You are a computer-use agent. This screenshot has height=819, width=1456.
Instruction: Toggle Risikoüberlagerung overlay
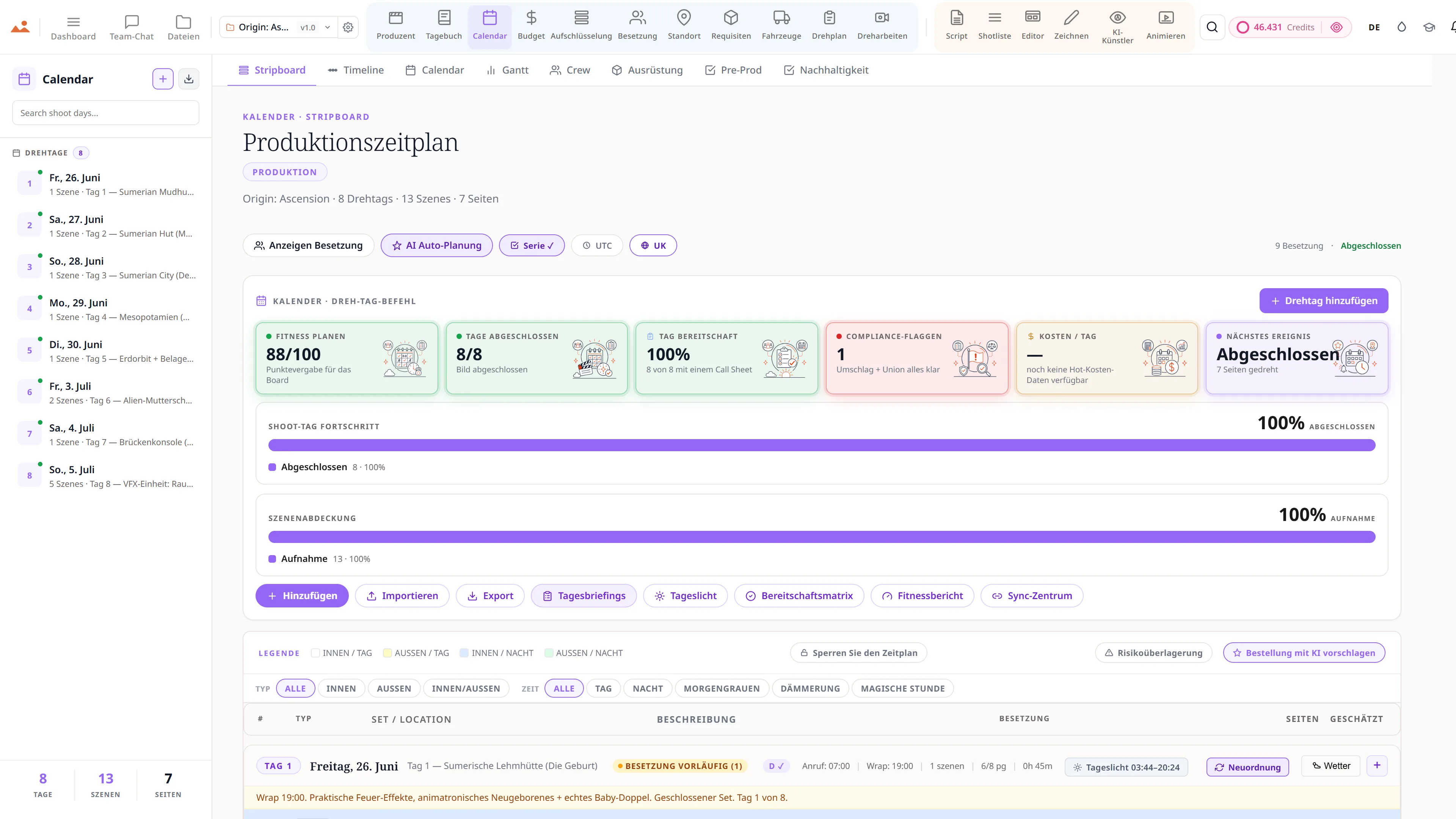(1153, 653)
